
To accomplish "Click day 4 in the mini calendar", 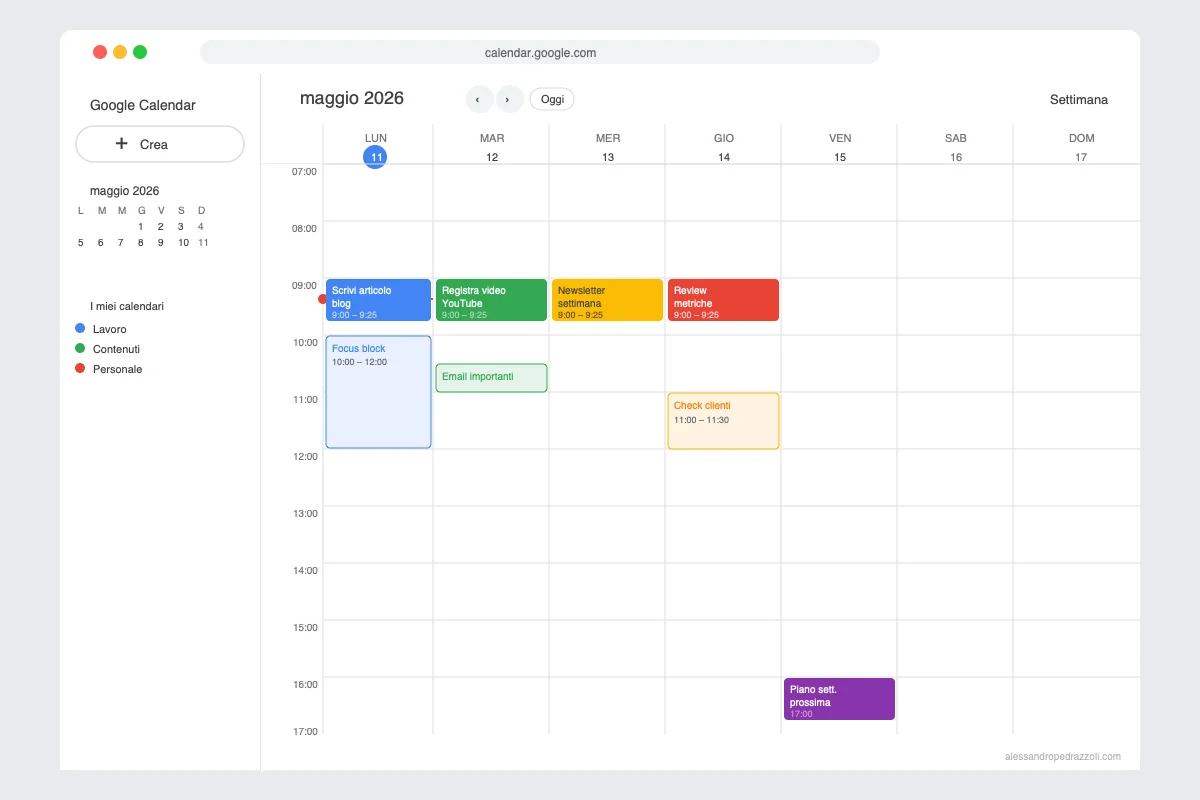I will coord(201,226).
